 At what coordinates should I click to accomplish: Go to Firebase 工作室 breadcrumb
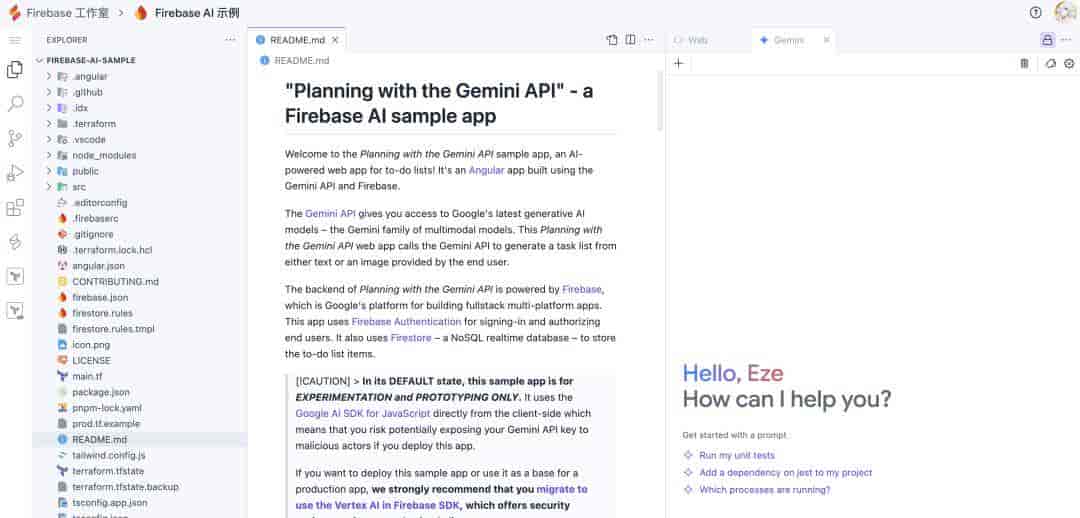click(x=68, y=13)
